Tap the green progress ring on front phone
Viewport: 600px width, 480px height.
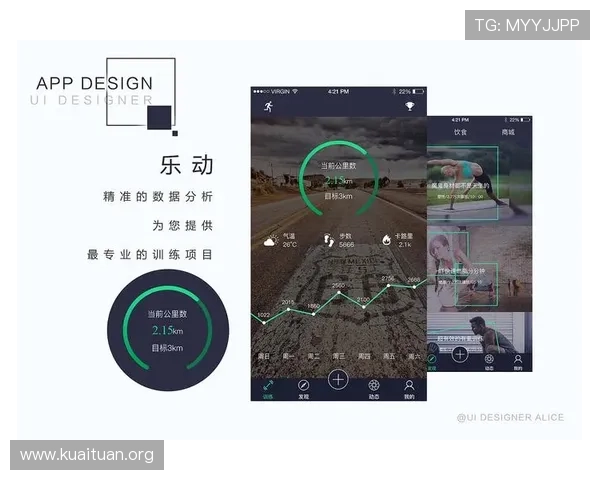(x=339, y=179)
